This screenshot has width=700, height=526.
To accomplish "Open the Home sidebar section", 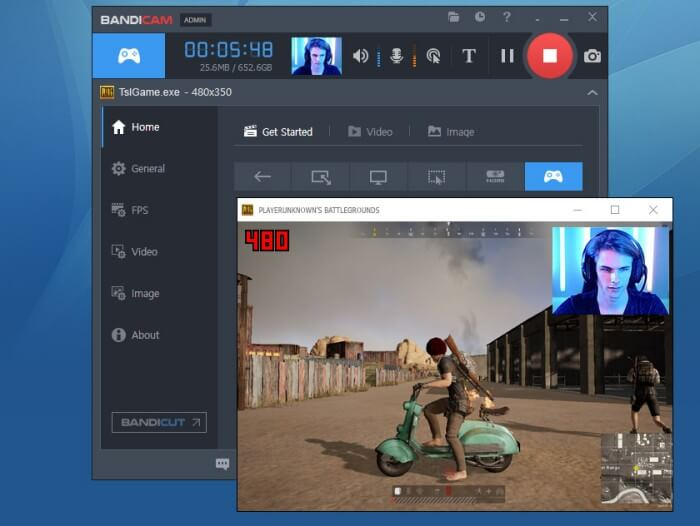I will coord(159,127).
